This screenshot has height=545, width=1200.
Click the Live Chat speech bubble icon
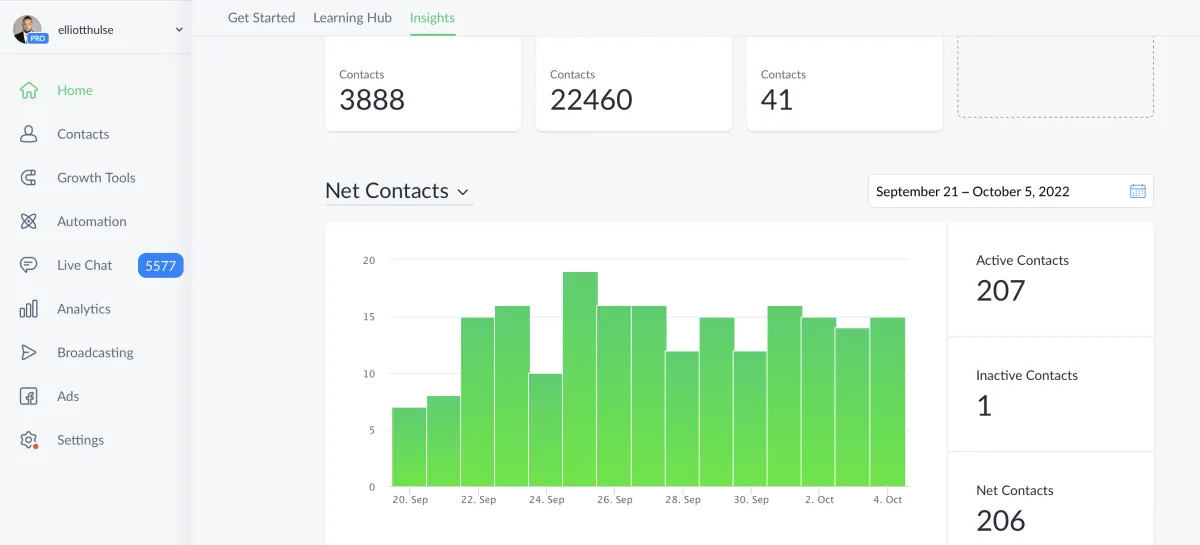29,265
